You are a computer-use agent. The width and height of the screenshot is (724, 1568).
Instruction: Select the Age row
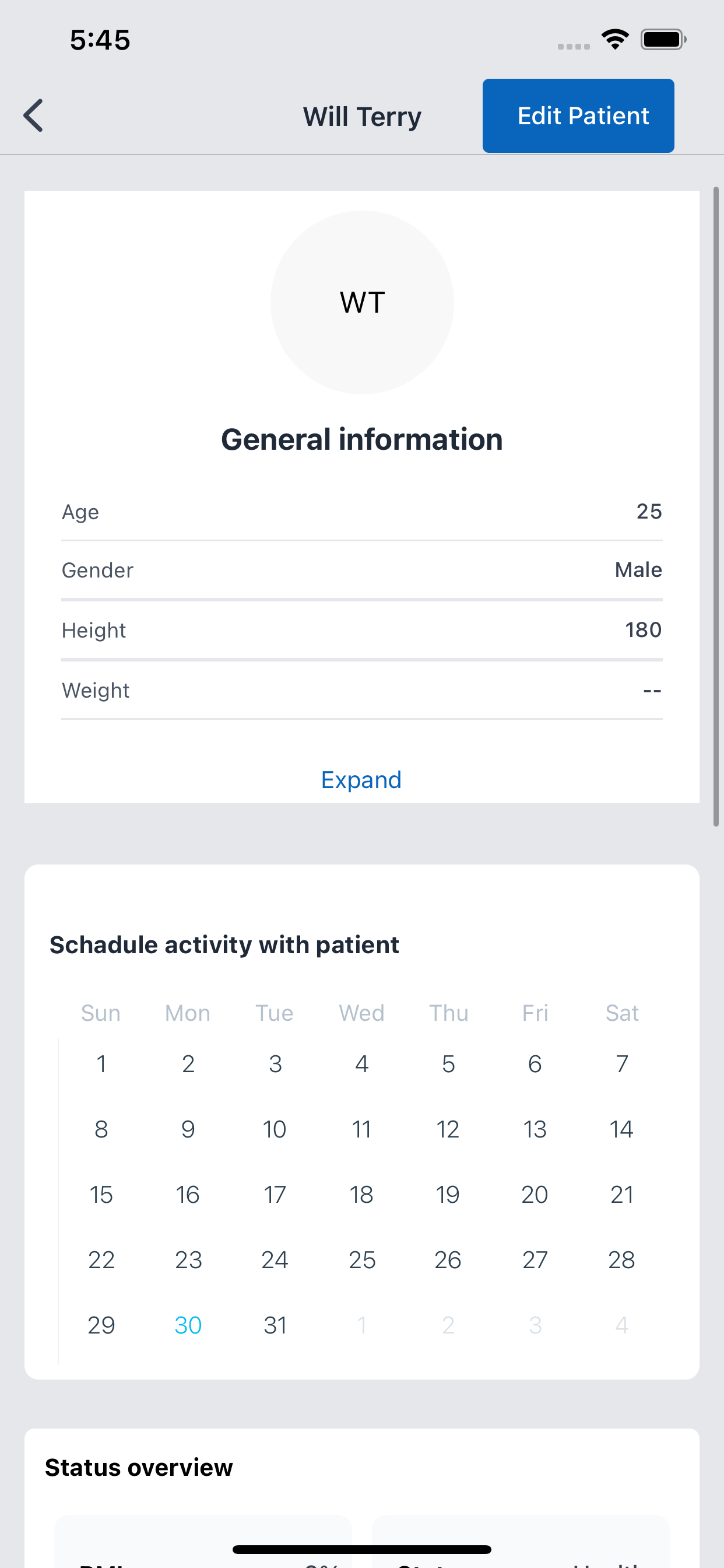pyautogui.click(x=361, y=512)
